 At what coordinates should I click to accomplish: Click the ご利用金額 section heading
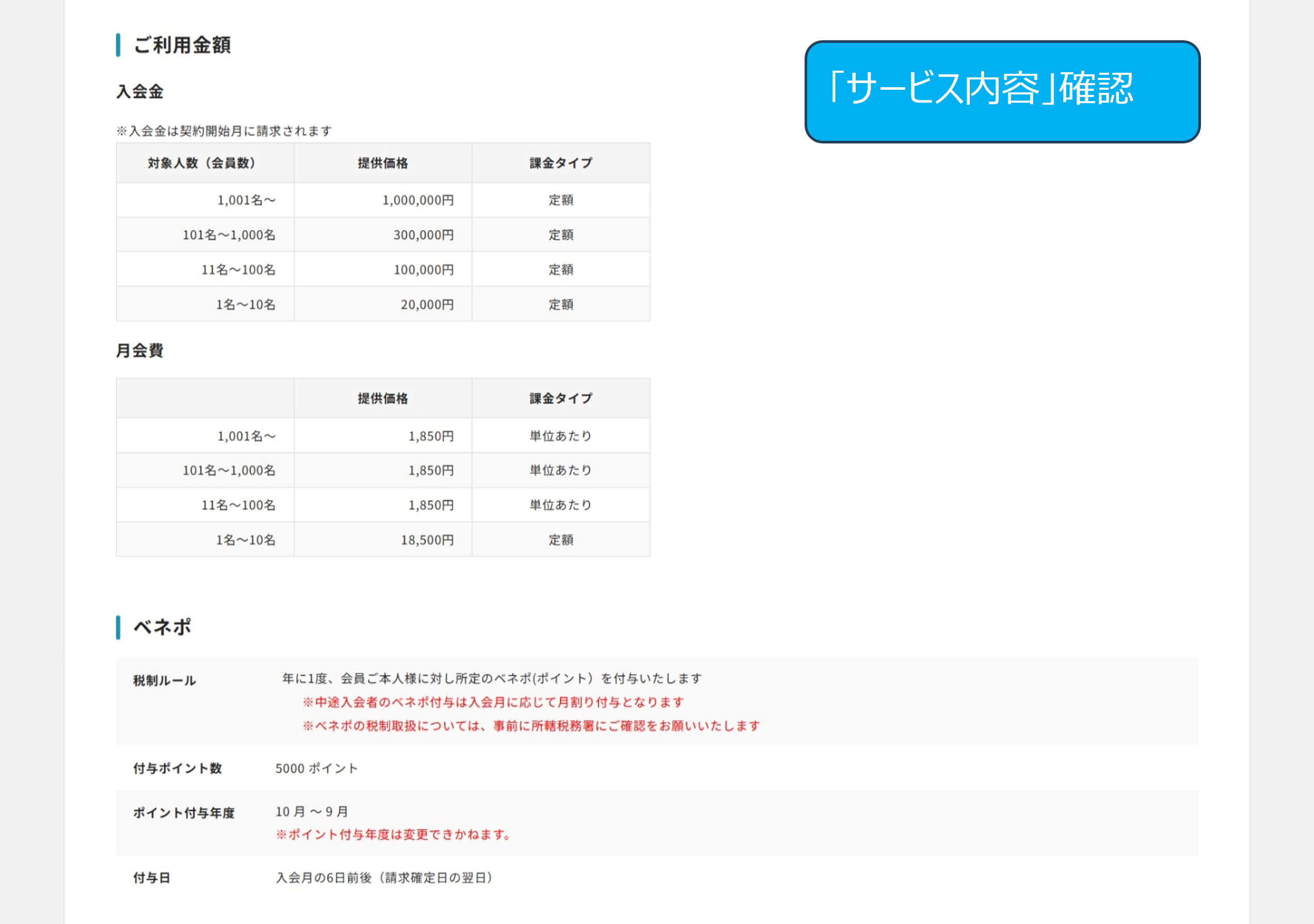182,45
